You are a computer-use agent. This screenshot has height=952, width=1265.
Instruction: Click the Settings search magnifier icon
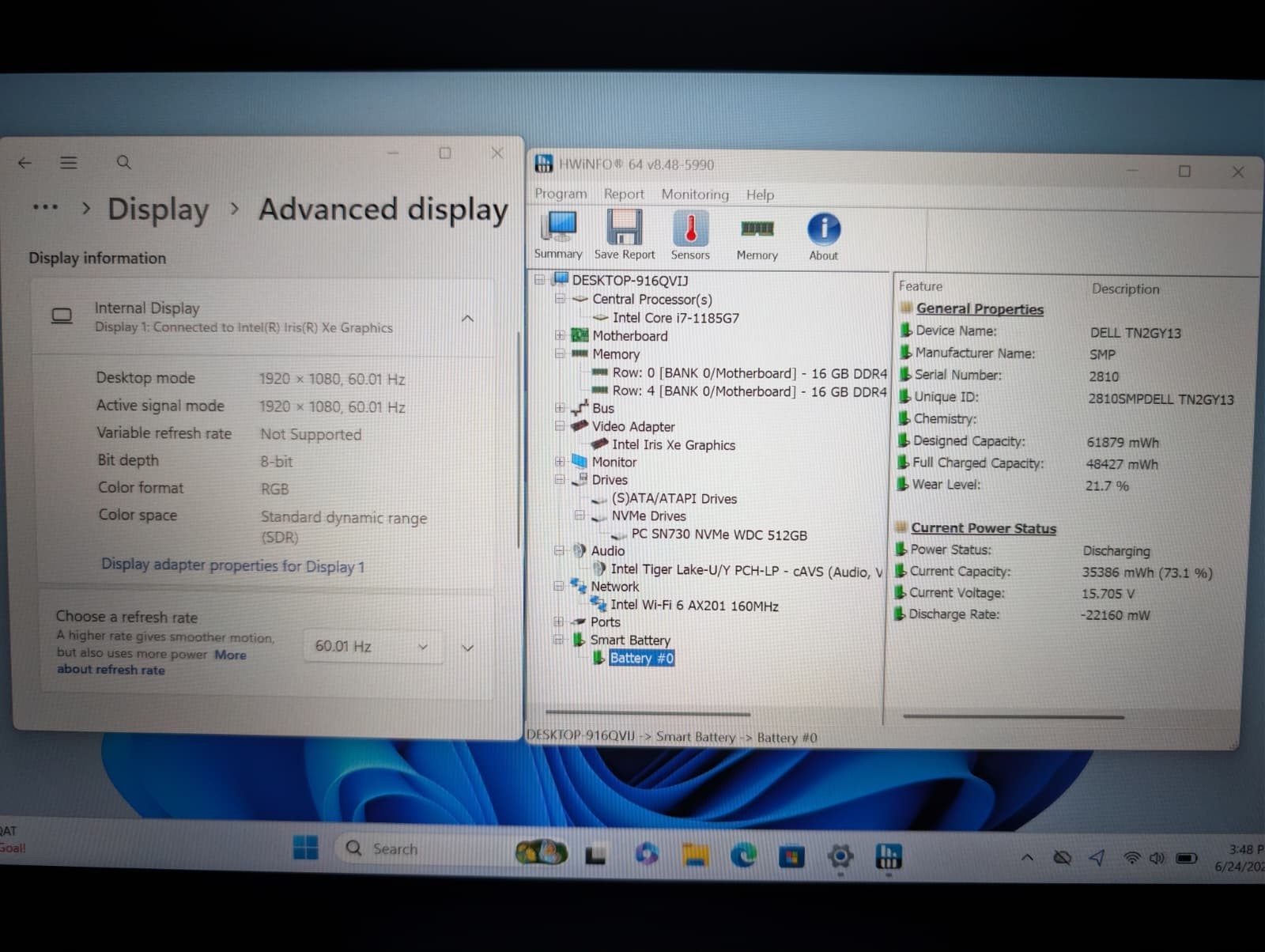(124, 162)
